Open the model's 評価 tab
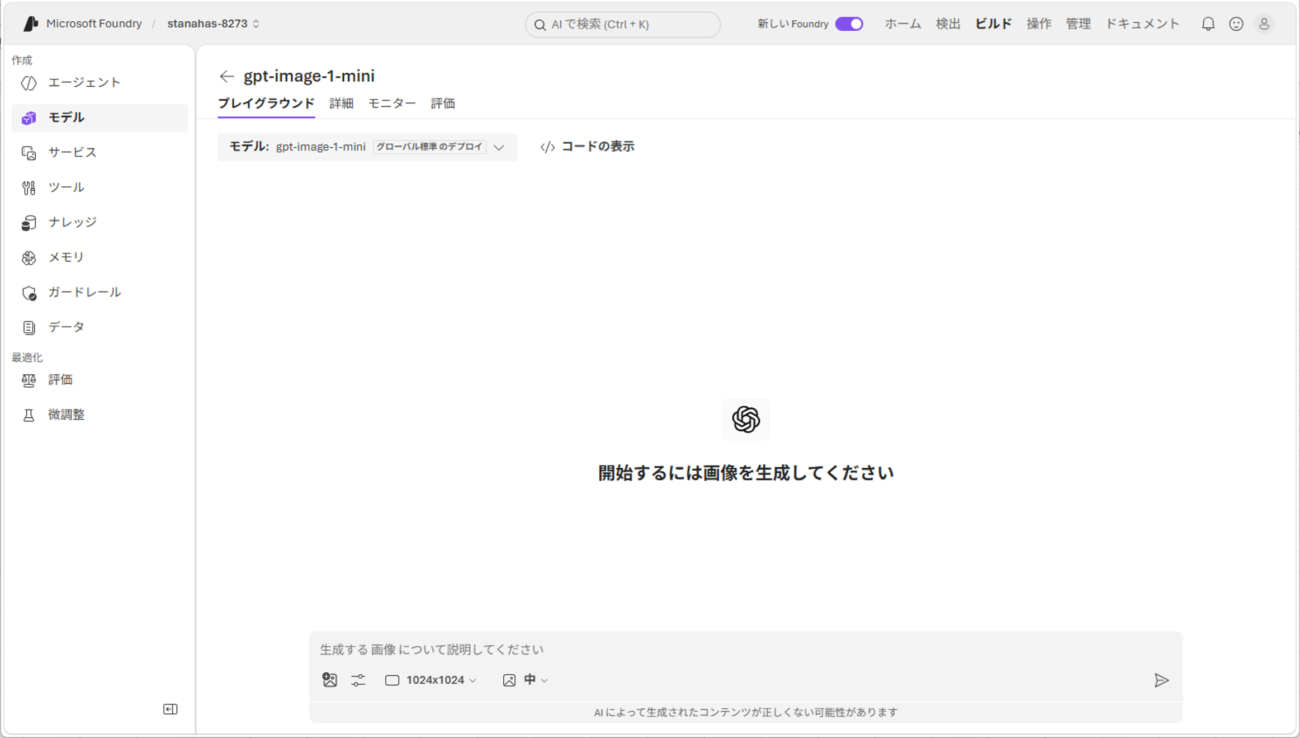The width and height of the screenshot is (1300, 738). (x=443, y=103)
